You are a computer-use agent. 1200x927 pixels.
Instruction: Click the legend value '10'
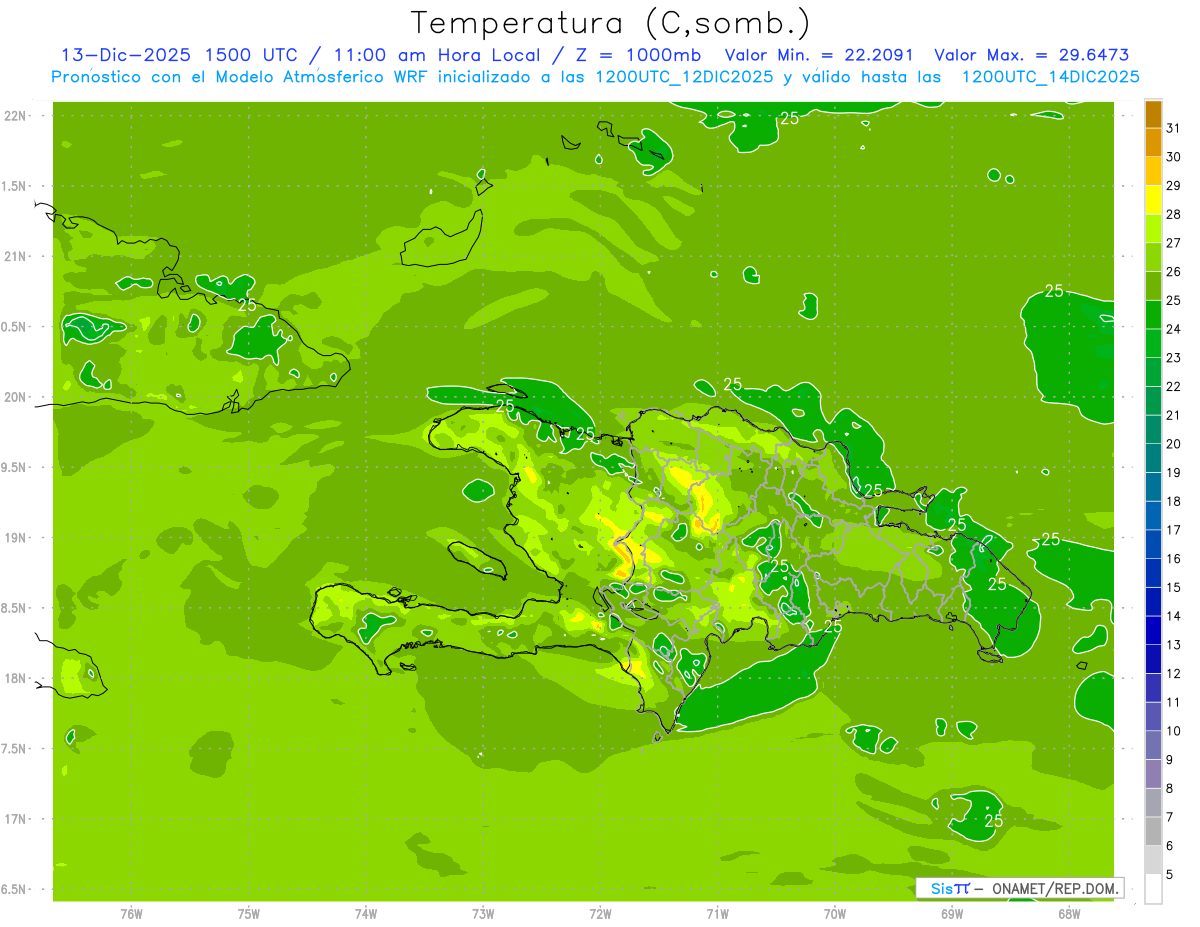click(x=1174, y=731)
